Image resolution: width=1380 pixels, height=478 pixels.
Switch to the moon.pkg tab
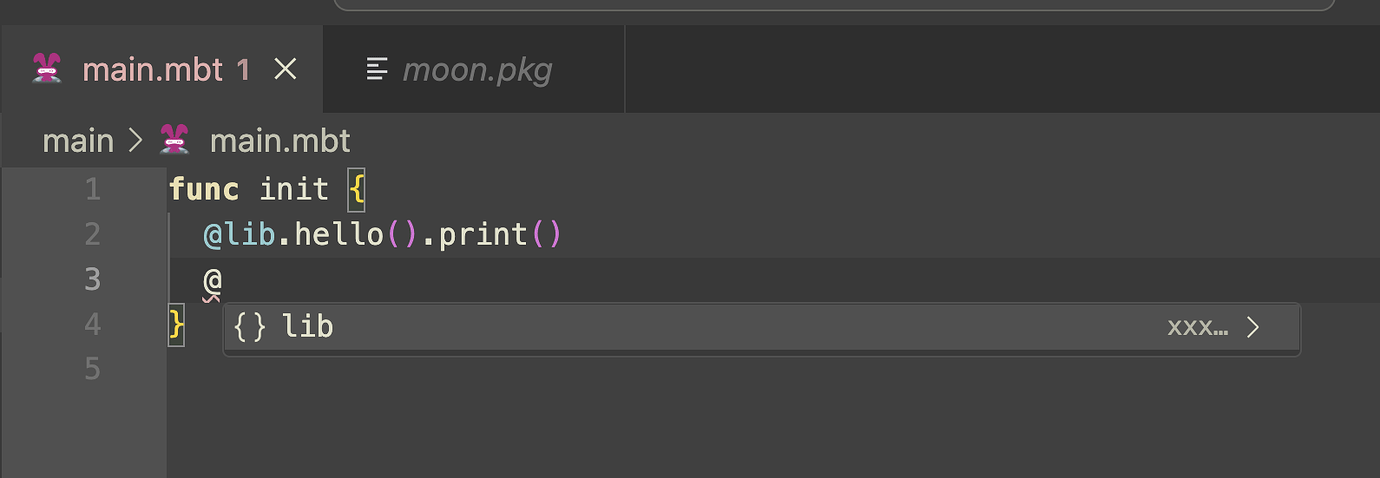[476, 69]
